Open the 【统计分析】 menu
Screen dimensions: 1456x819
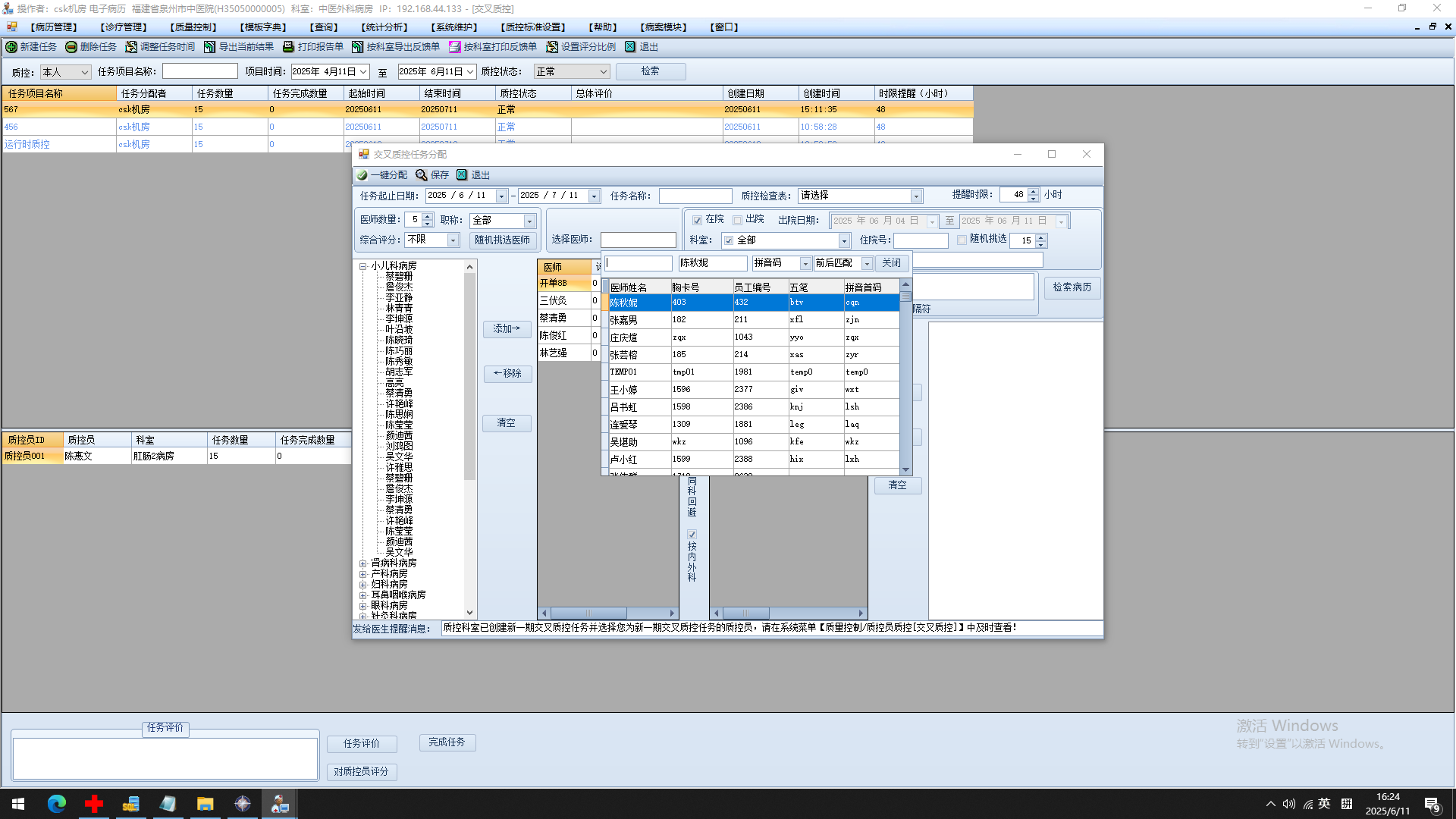coord(384,27)
